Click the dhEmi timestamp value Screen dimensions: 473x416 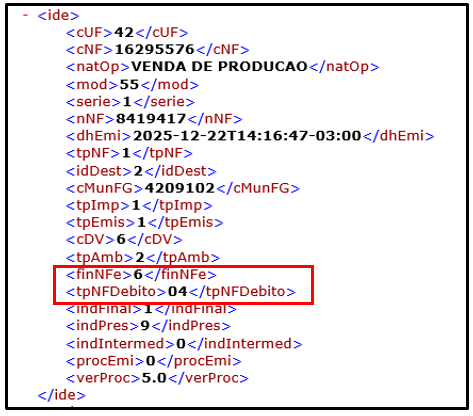247,136
